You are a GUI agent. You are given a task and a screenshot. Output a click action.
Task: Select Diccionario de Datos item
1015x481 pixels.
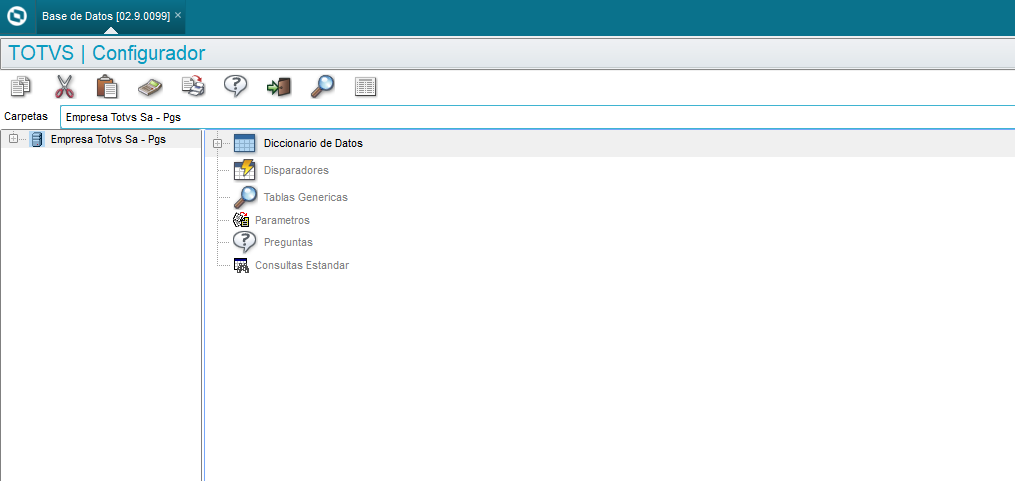pyautogui.click(x=313, y=144)
